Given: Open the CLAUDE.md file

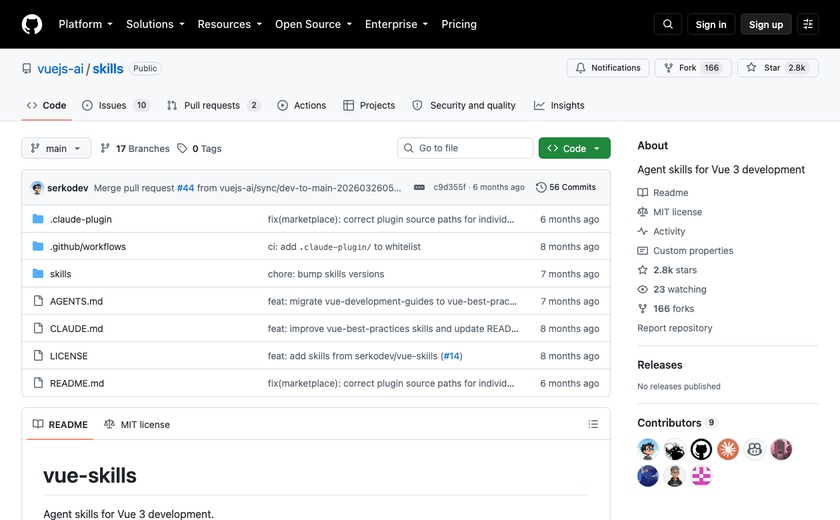Looking at the screenshot, I should click(x=77, y=328).
